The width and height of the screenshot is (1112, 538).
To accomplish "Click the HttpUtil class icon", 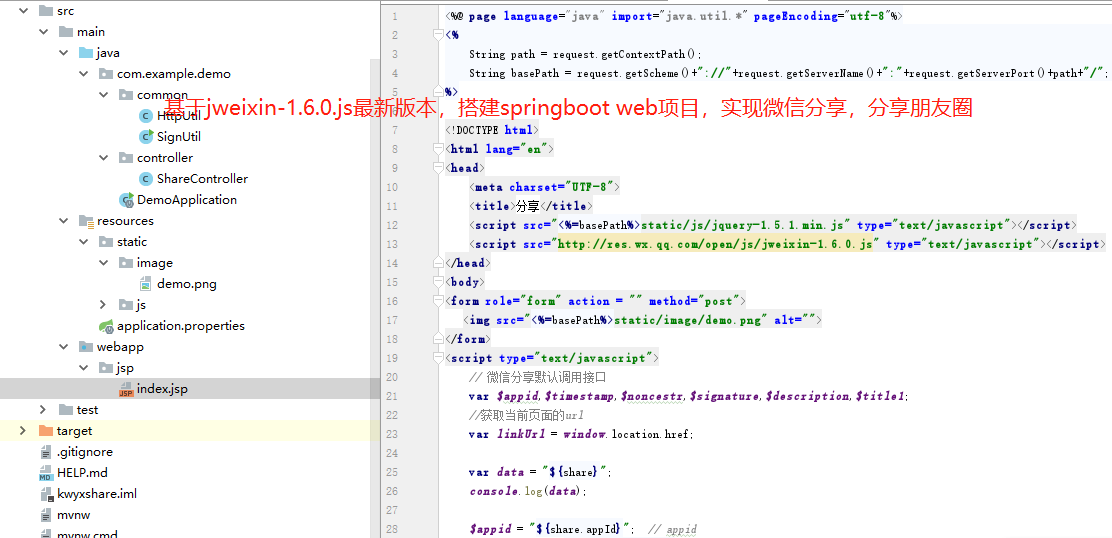I will 146,116.
